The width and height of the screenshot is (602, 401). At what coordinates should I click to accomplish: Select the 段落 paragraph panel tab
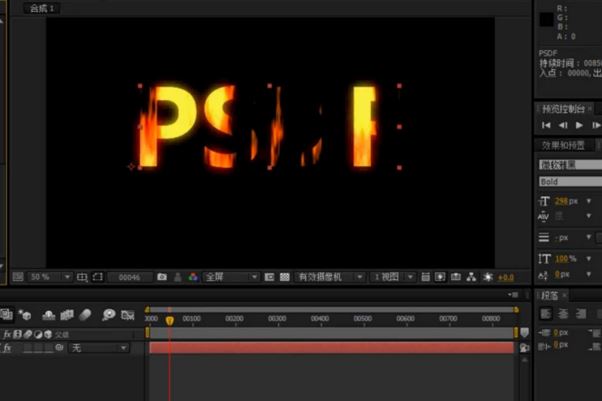[551, 295]
